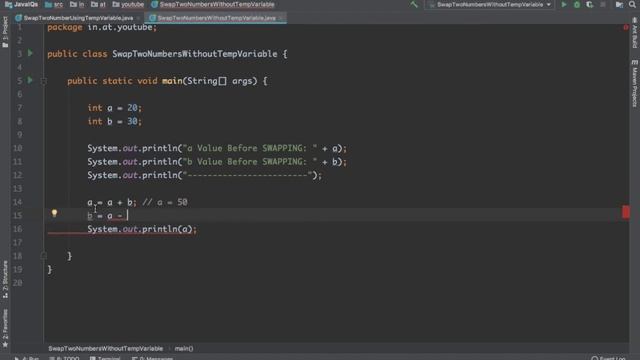Click the Build project hammer icon
The image size is (640, 360).
point(414,4)
